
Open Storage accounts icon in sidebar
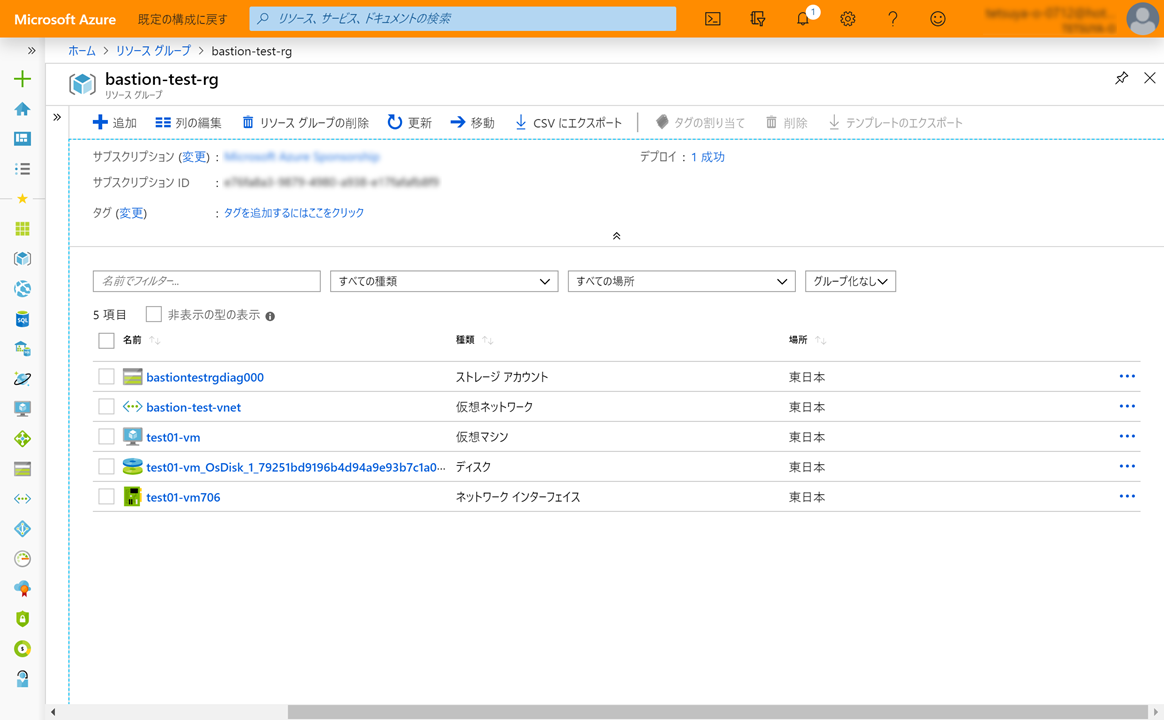pyautogui.click(x=22, y=468)
